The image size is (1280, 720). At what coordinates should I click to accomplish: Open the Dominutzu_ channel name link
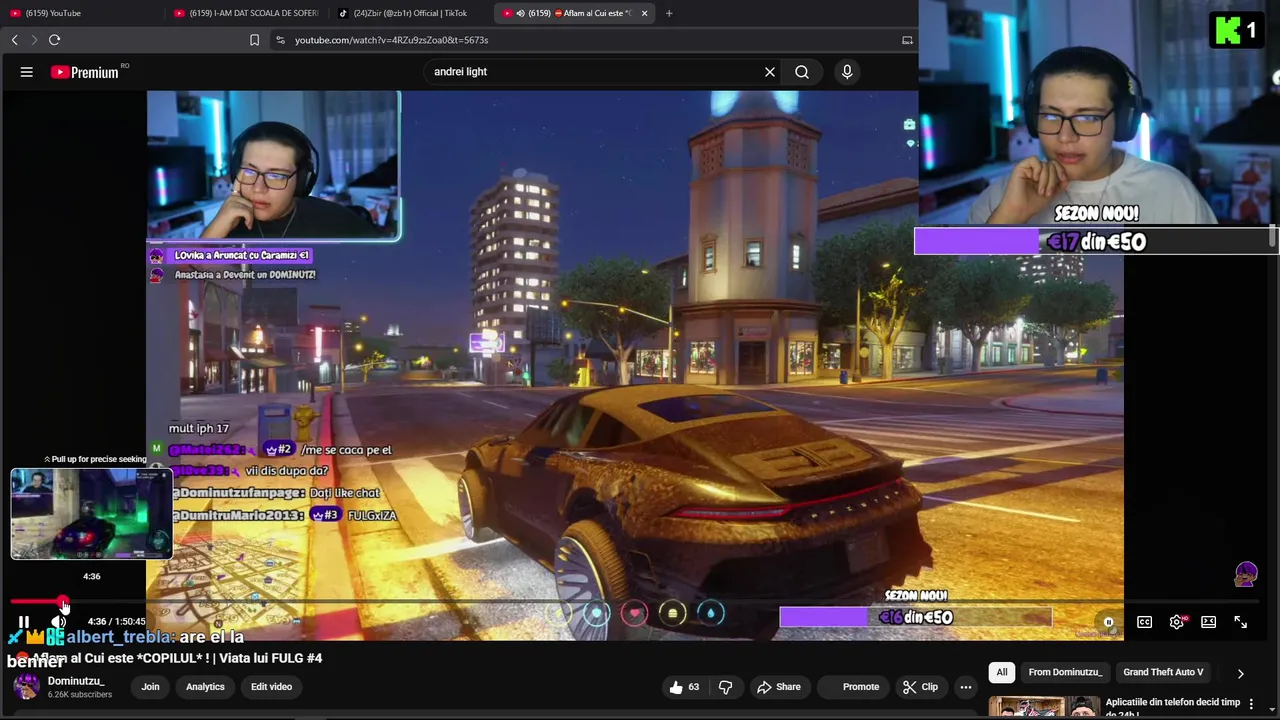coord(76,681)
